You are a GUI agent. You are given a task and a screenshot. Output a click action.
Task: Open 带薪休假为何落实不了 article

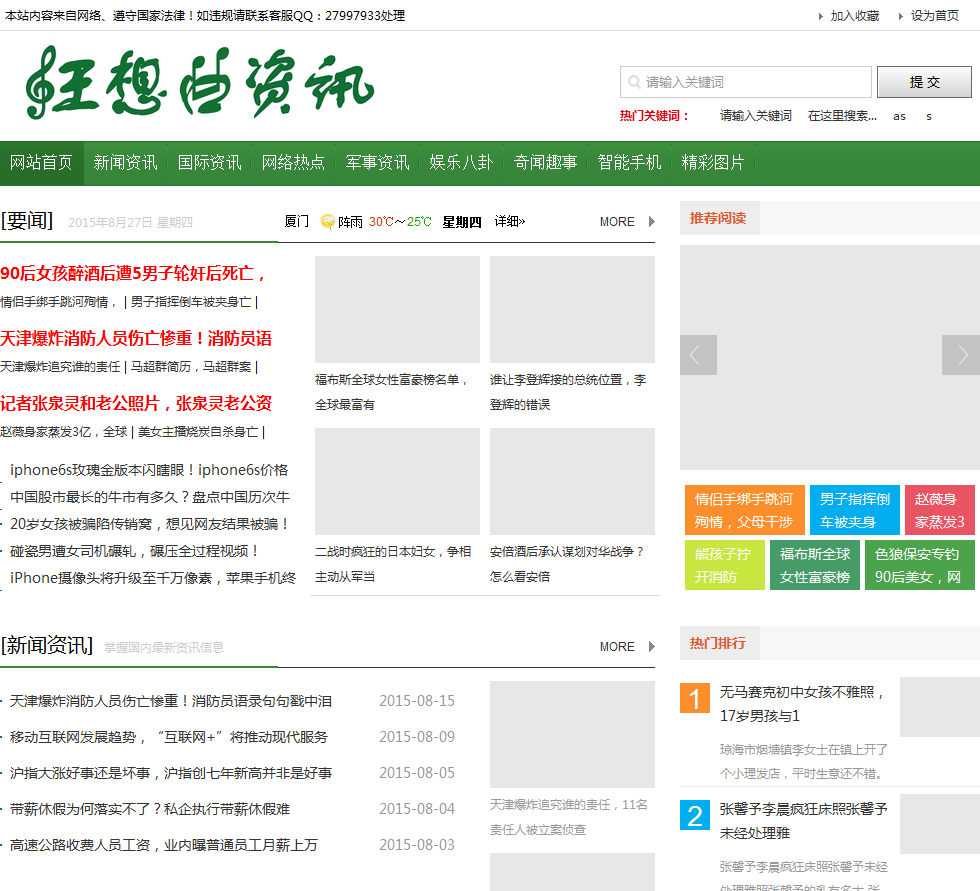(x=150, y=809)
